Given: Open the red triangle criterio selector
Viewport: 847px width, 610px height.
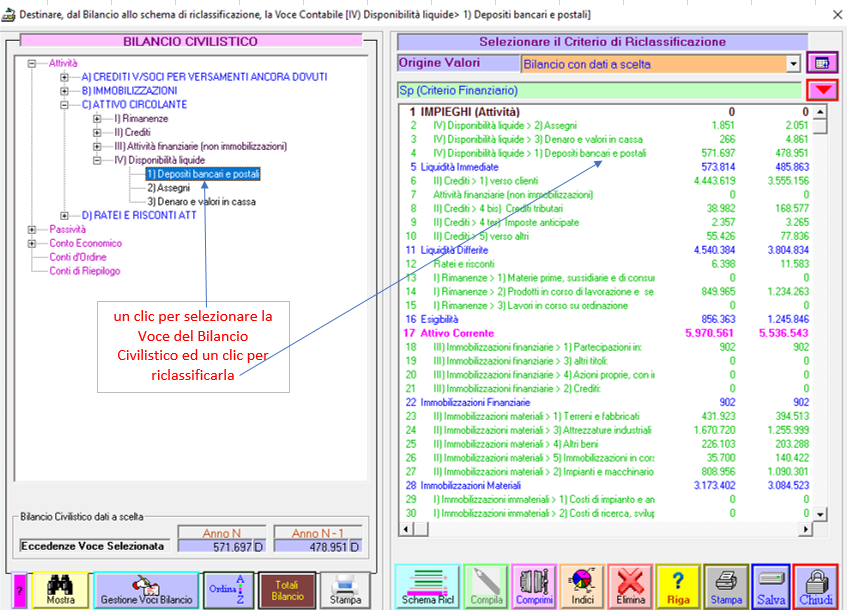Looking at the screenshot, I should [822, 90].
